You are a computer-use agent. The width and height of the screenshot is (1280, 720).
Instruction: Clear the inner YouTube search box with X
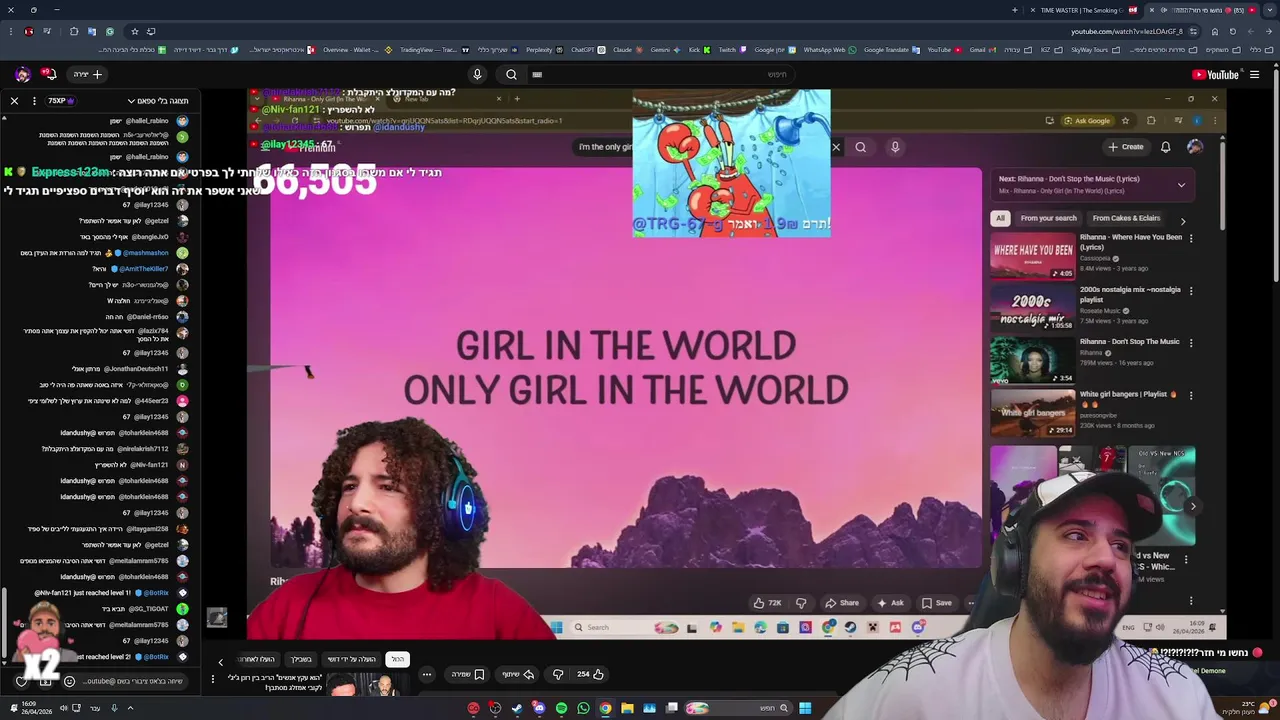pos(836,147)
